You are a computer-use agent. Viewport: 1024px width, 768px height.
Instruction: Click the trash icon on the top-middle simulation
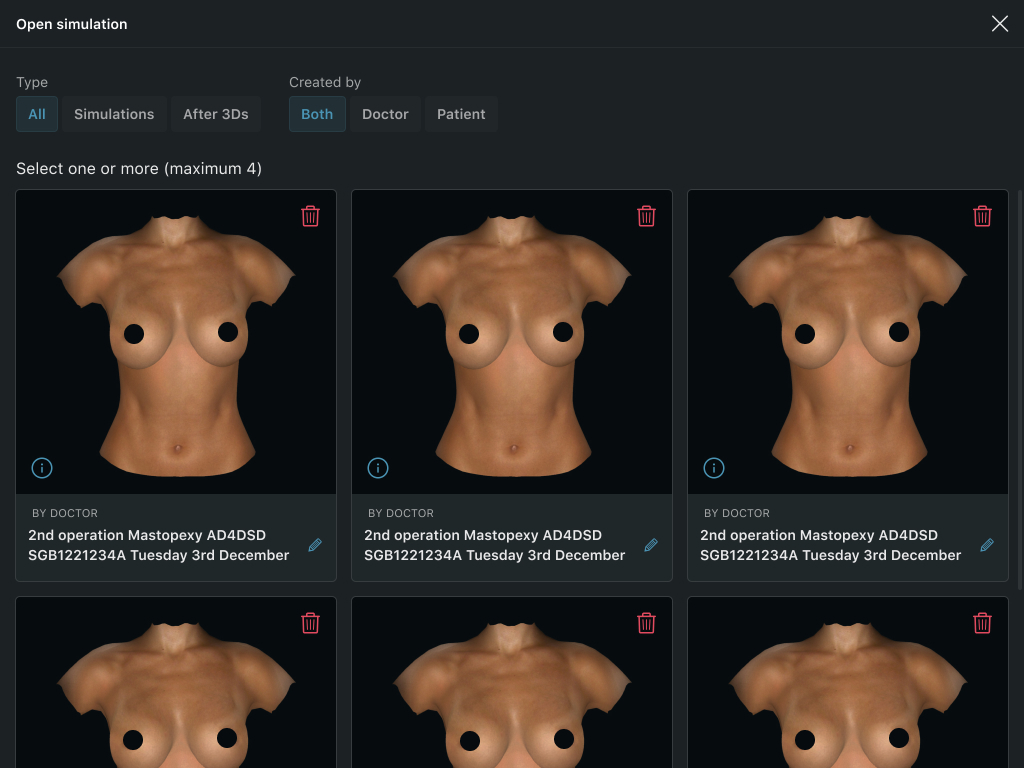tap(646, 216)
